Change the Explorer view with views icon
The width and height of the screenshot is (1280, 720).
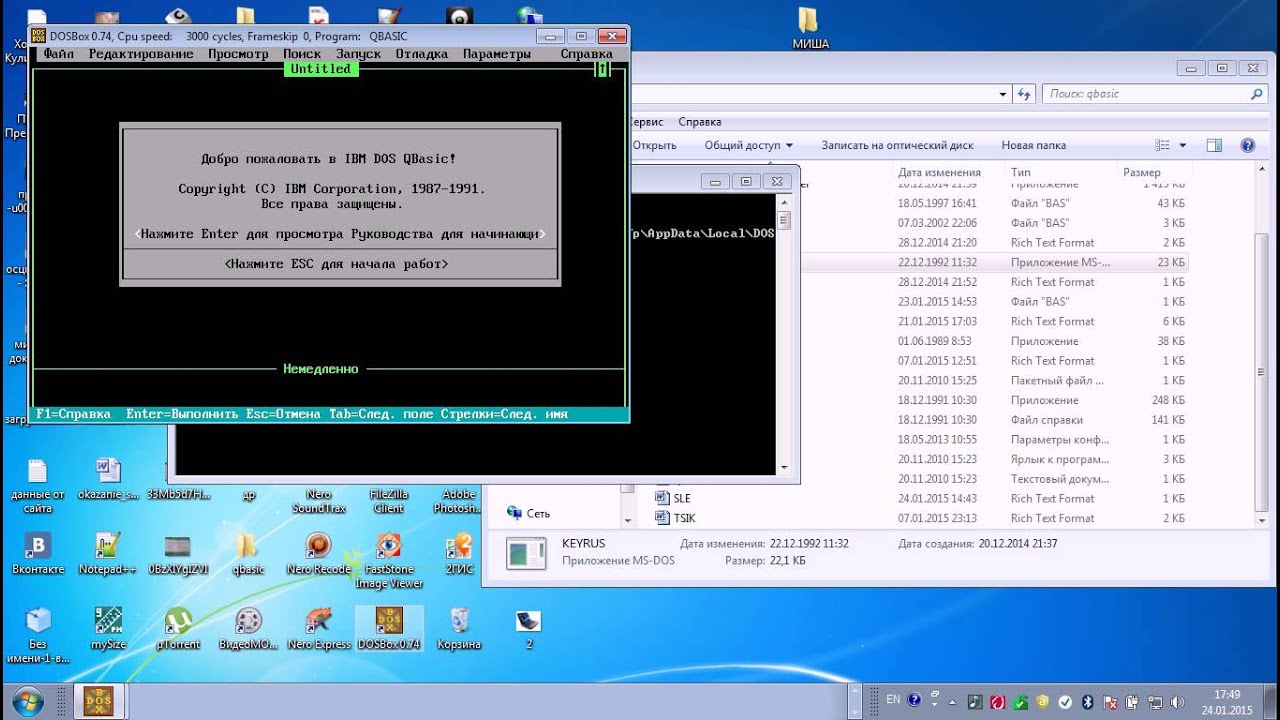tap(1163, 145)
